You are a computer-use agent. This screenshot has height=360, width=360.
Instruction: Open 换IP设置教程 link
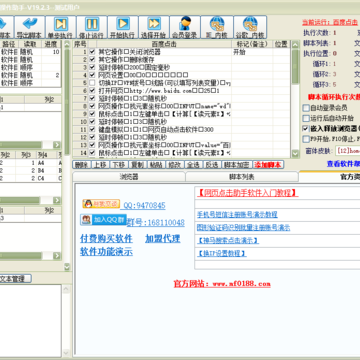coord(222,253)
